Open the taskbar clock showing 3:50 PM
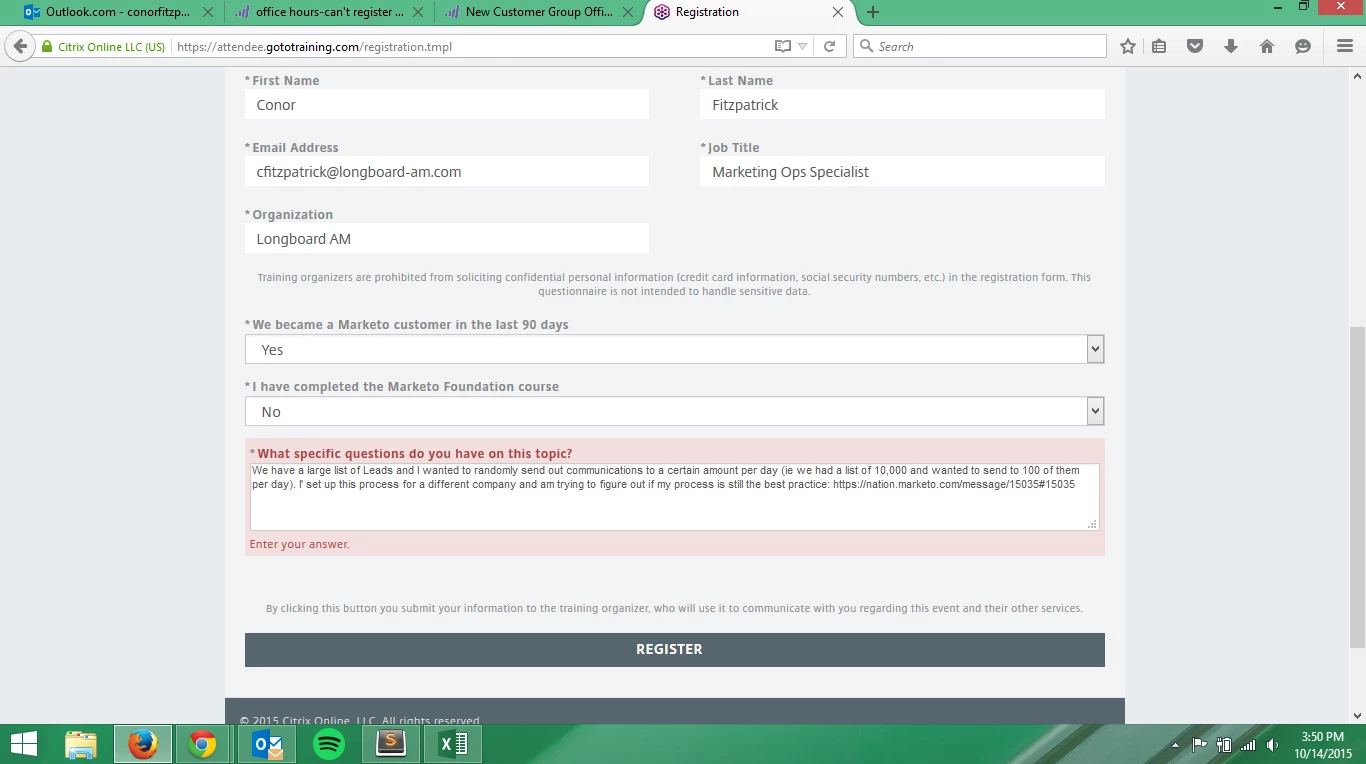Image resolution: width=1366 pixels, height=764 pixels. point(1323,745)
